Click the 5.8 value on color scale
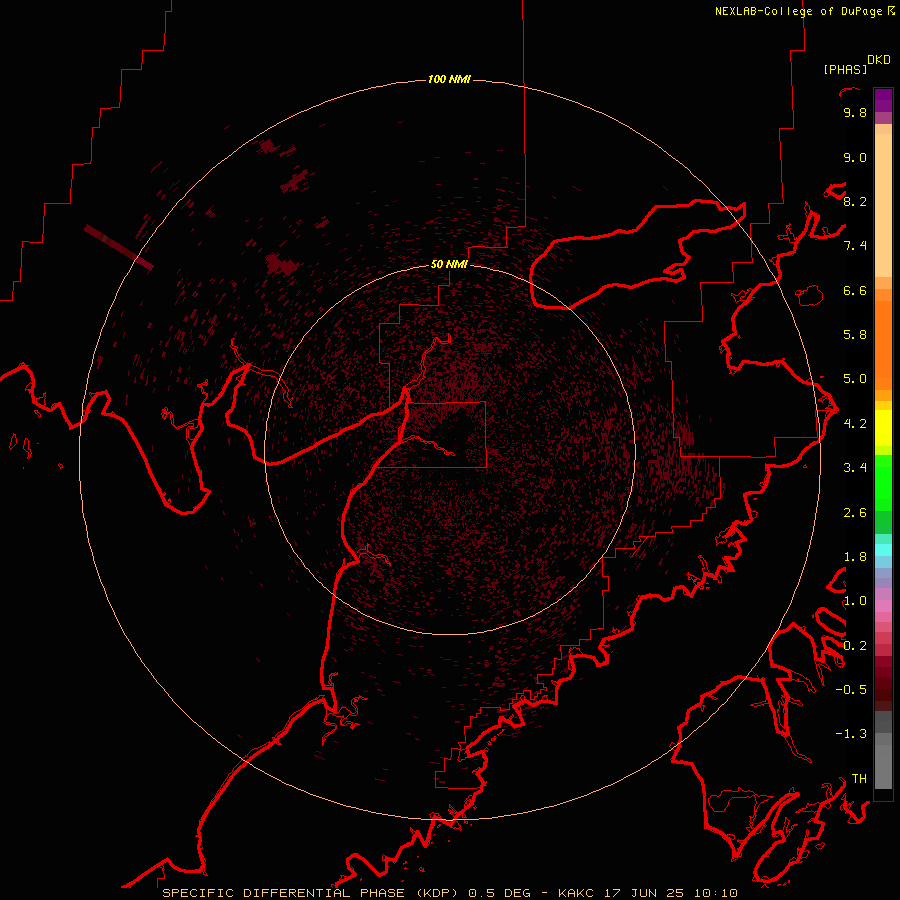This screenshot has height=900, width=900. point(855,335)
